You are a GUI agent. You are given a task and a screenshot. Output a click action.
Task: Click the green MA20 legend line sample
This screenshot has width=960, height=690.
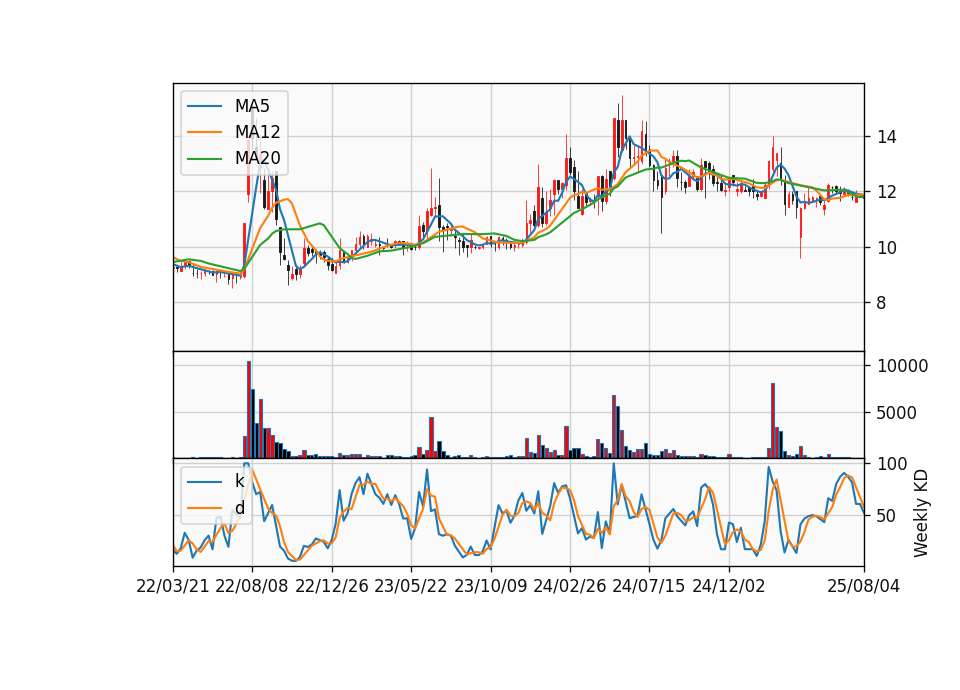click(x=204, y=158)
